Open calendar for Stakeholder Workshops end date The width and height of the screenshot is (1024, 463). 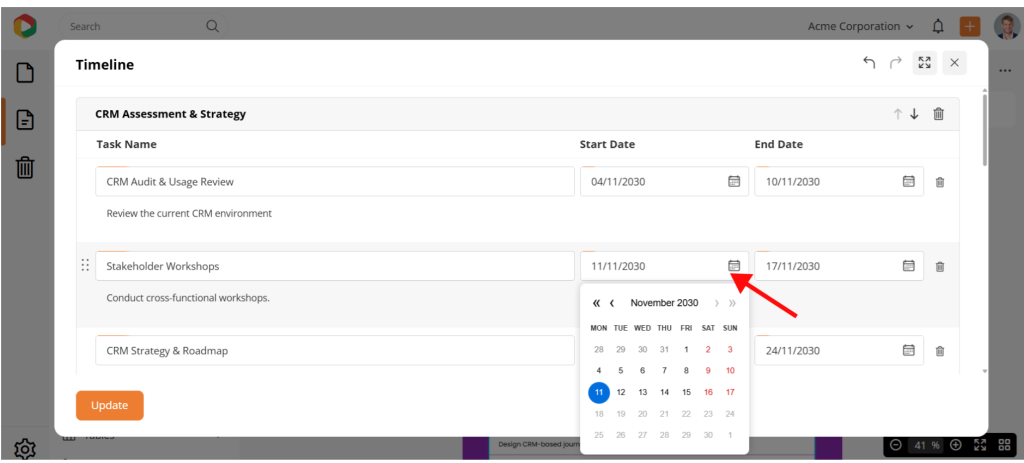pyautogui.click(x=908, y=266)
